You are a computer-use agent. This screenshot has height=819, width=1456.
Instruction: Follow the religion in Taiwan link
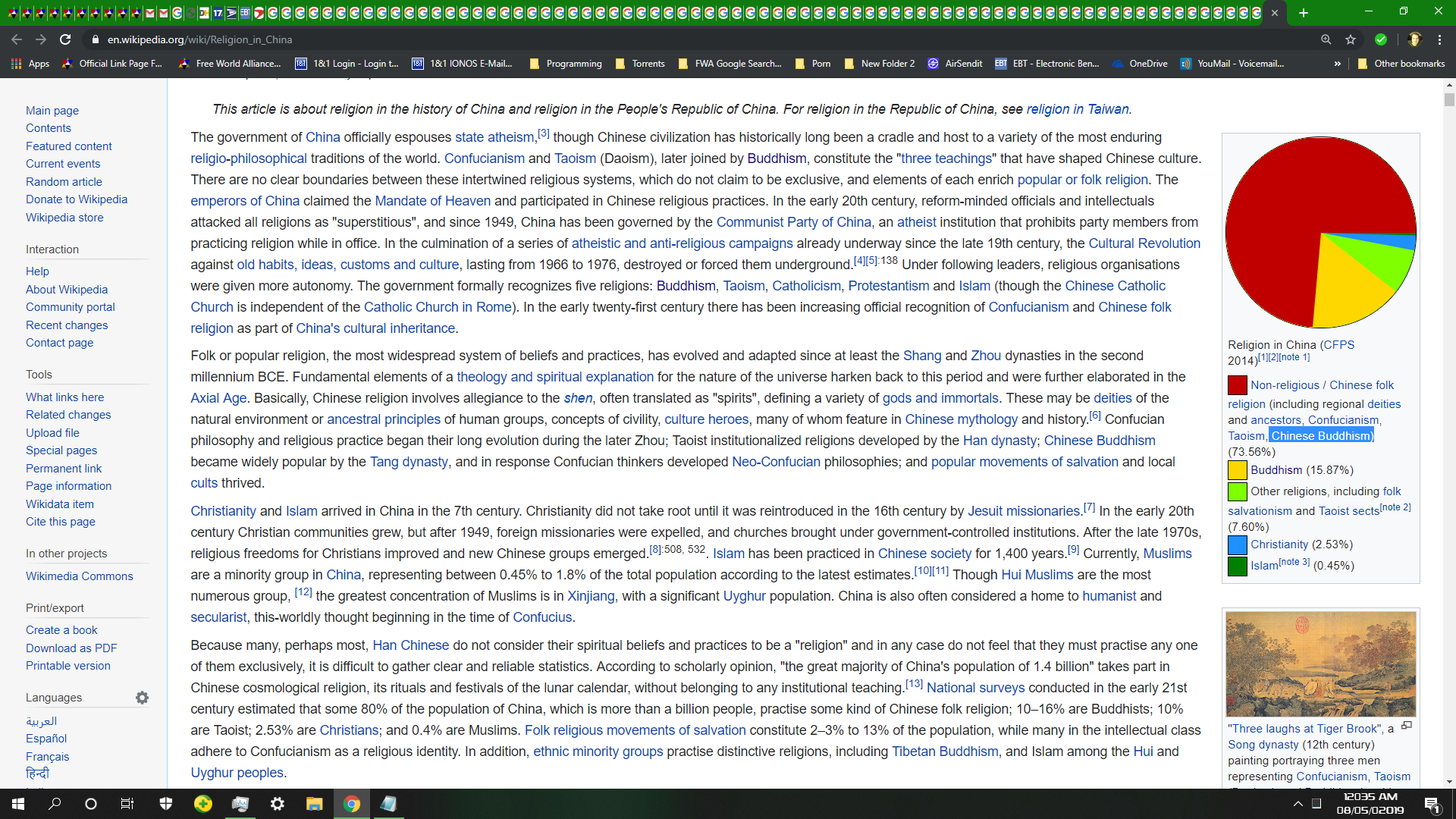coord(1077,109)
